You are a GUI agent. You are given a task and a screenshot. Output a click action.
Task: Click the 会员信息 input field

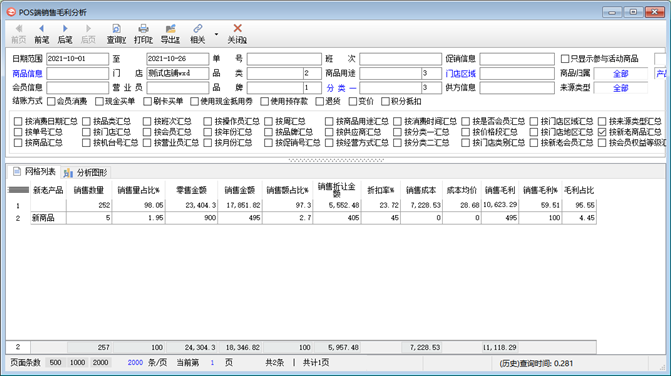[x=77, y=88]
